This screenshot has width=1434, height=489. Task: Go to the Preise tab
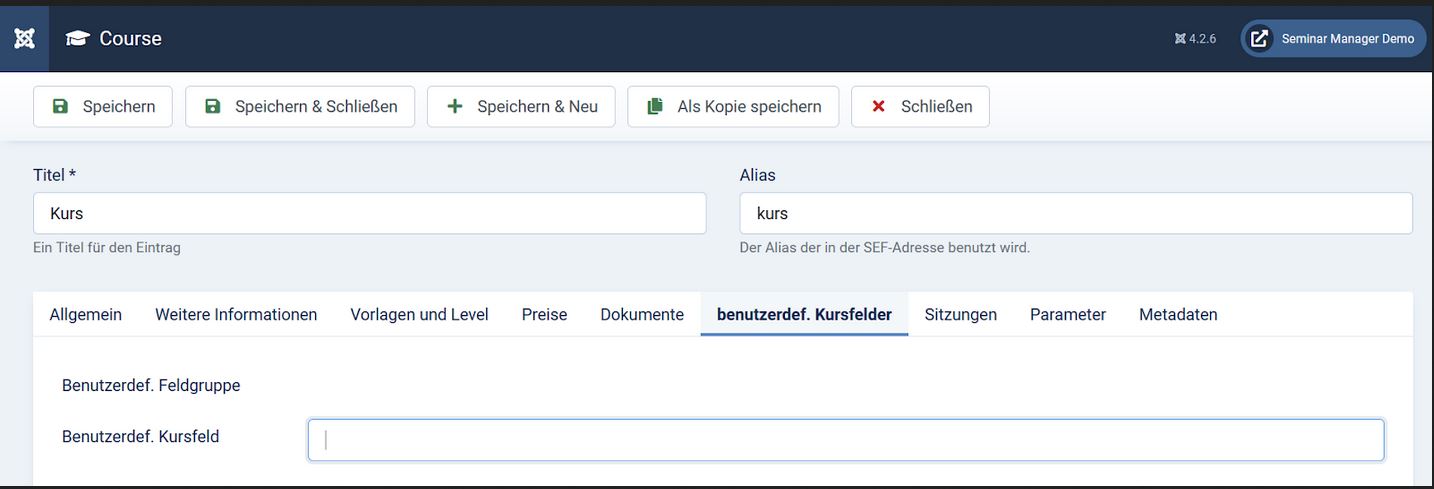pyautogui.click(x=544, y=314)
